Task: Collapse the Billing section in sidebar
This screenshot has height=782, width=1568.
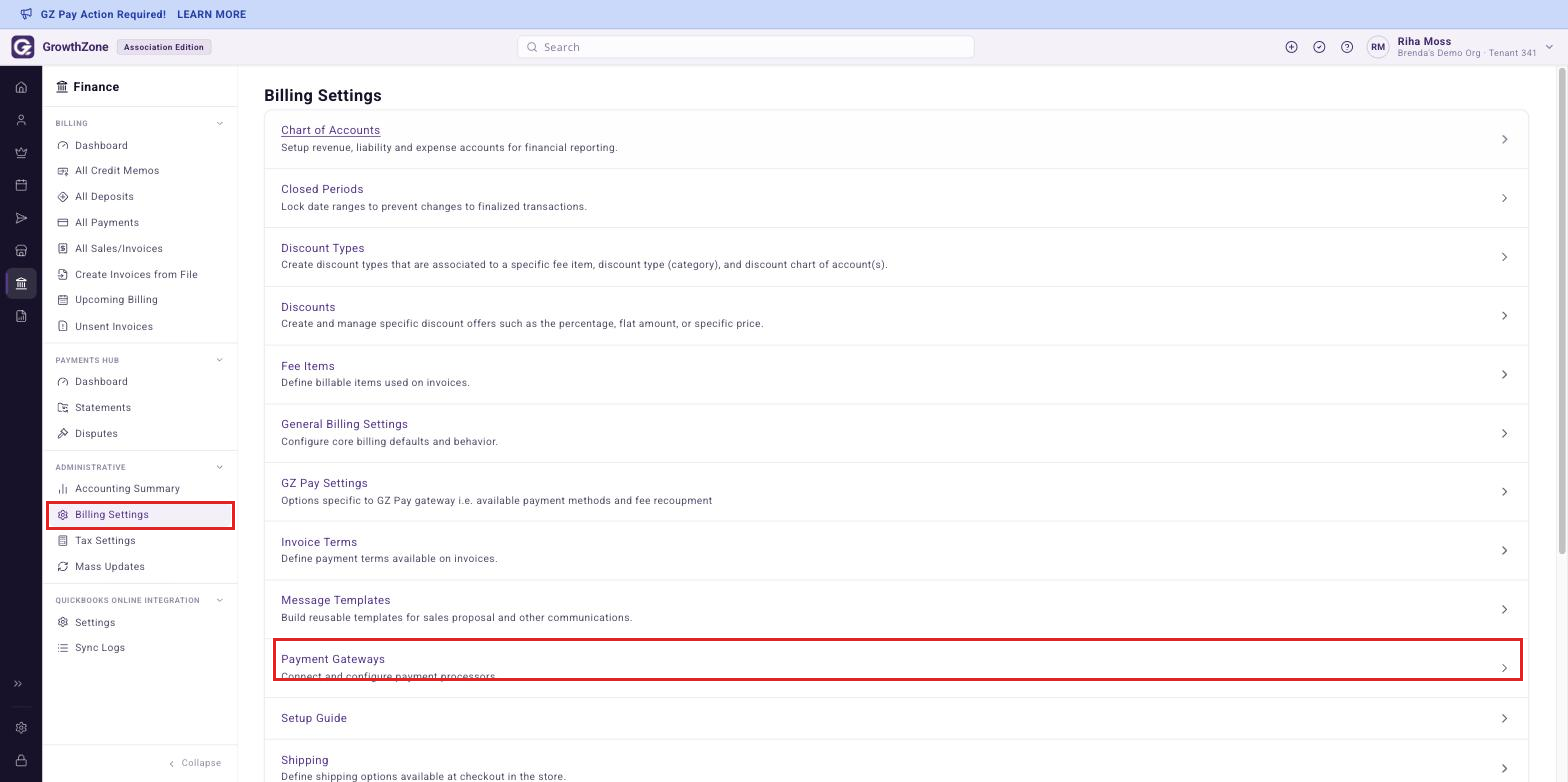Action: (220, 124)
